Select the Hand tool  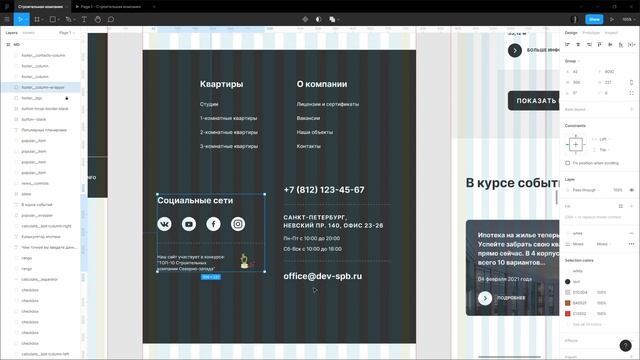point(98,19)
